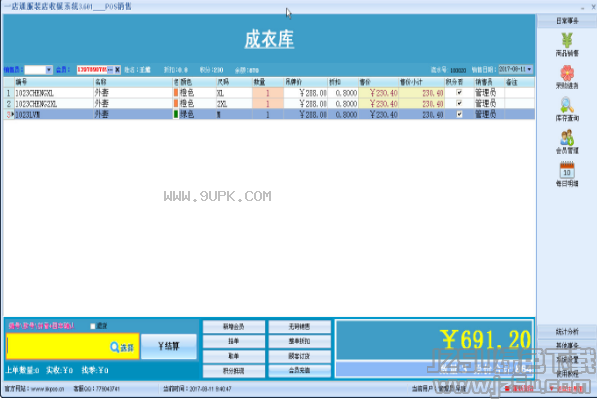Toggle points checkbox in row 1
The width and height of the screenshot is (597, 399).
click(x=459, y=93)
